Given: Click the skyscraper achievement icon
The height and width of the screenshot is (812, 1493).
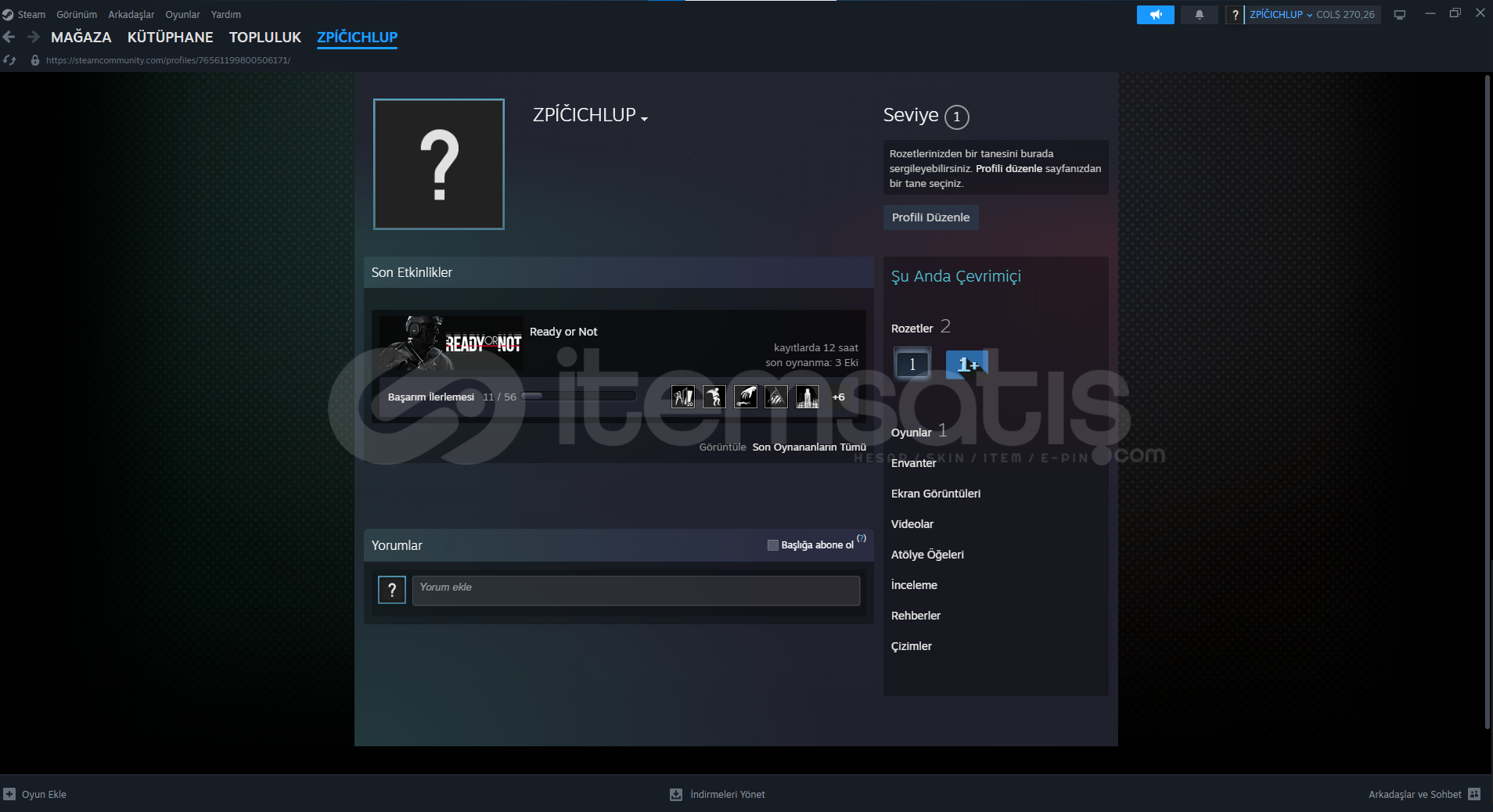Looking at the screenshot, I should [x=808, y=397].
